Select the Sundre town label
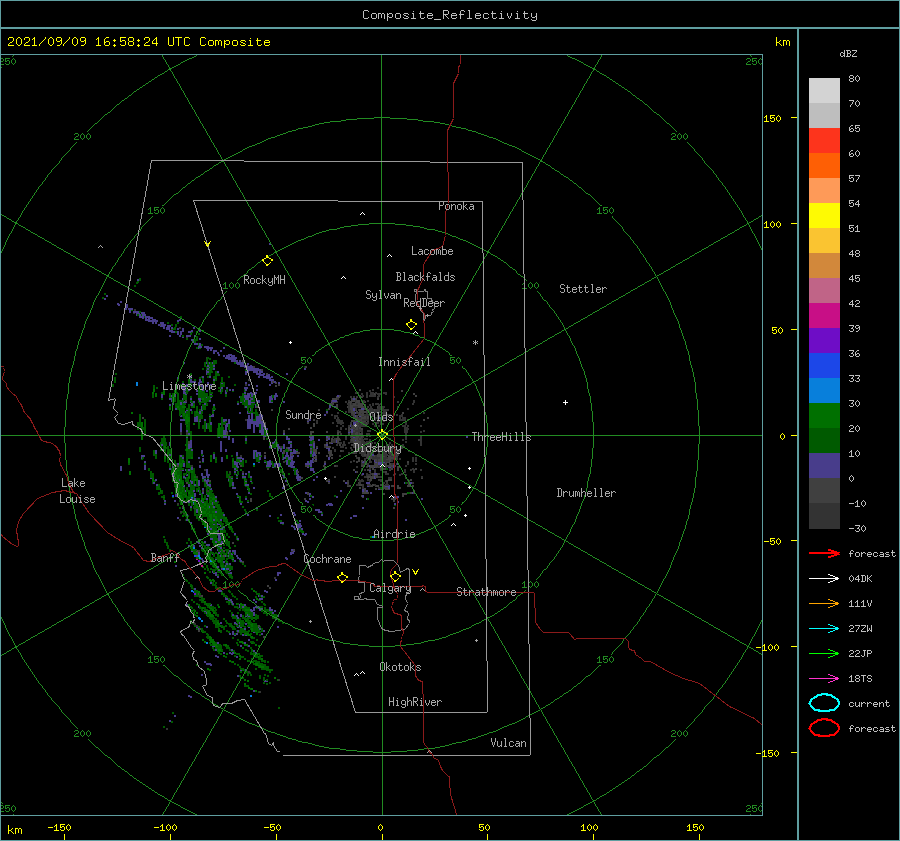The image size is (900, 841). pyautogui.click(x=303, y=414)
